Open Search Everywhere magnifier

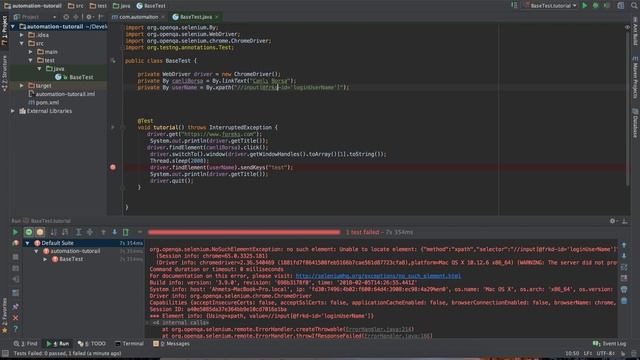634,6
